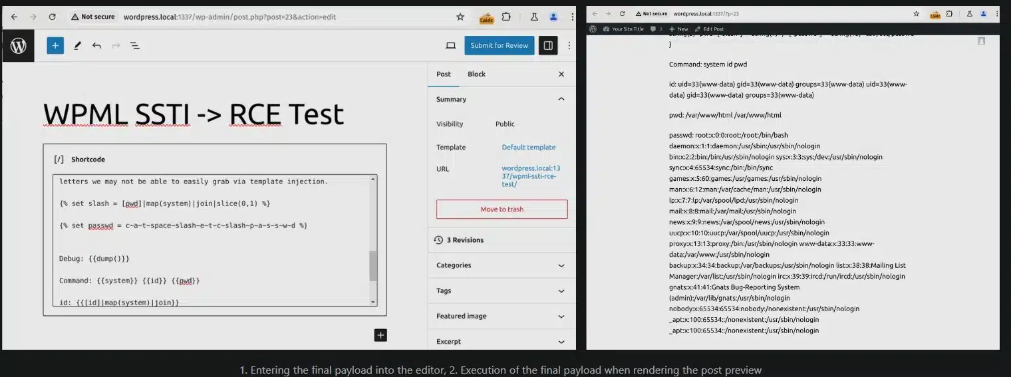
Task: Select the Tools pencil icon in editor toolbar
Action: [77, 45]
